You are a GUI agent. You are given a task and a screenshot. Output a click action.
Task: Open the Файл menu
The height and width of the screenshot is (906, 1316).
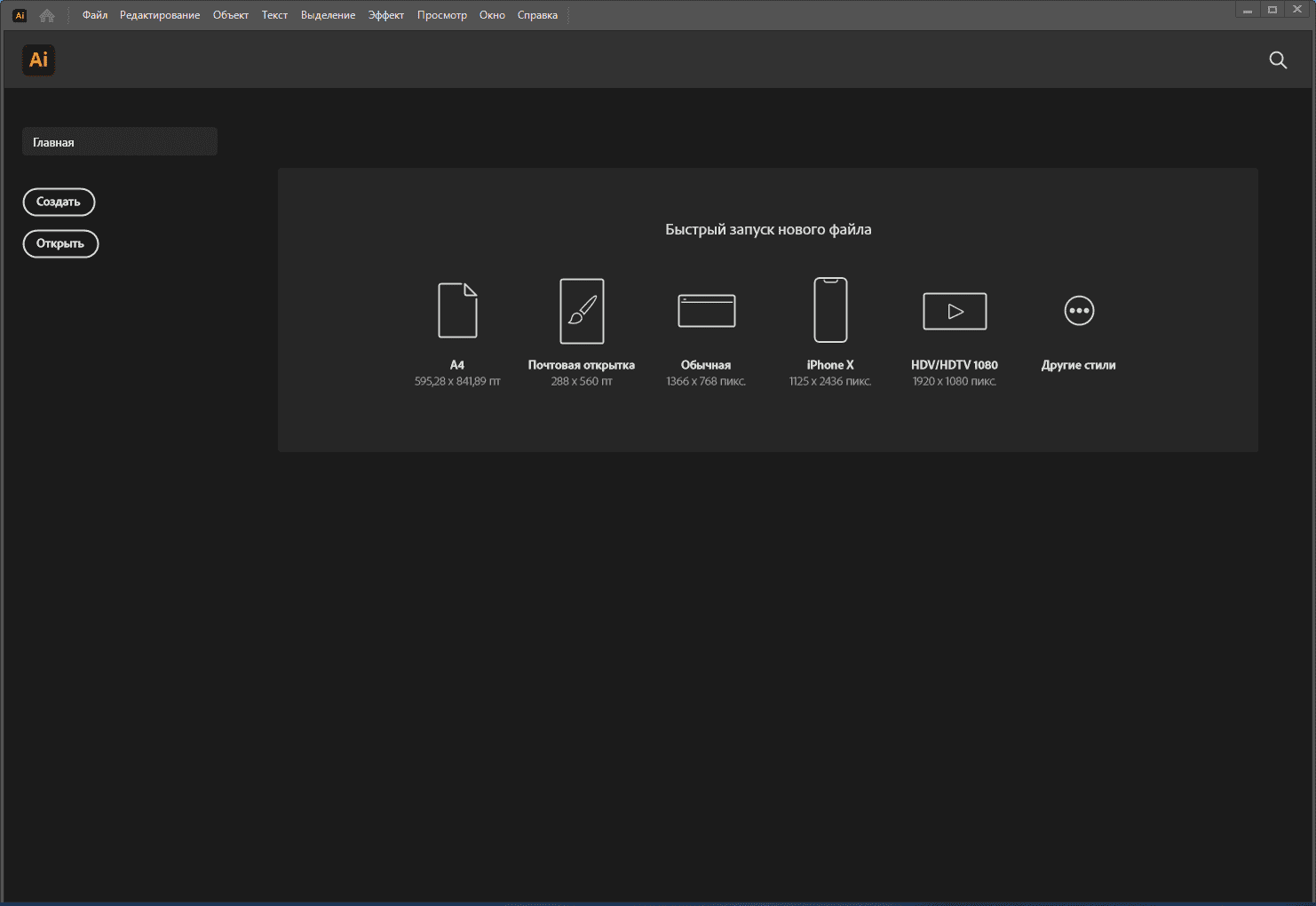(x=95, y=15)
